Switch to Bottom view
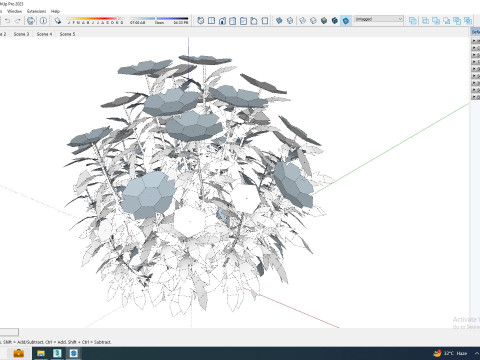The width and height of the screenshot is (480, 360). (x=265, y=21)
